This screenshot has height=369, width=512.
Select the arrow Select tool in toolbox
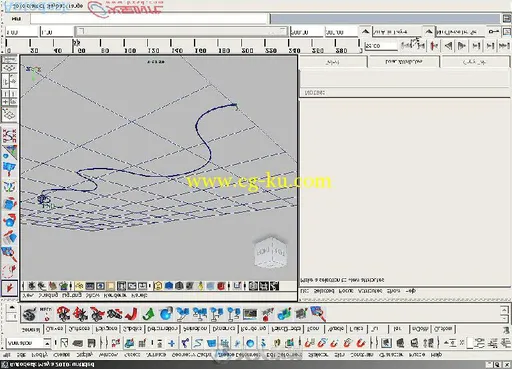coord(9,287)
